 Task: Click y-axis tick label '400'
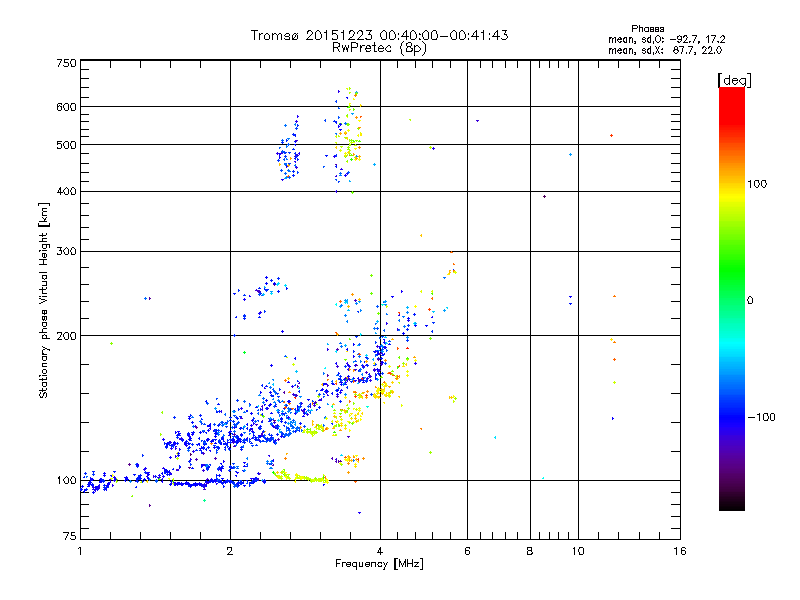[66, 192]
